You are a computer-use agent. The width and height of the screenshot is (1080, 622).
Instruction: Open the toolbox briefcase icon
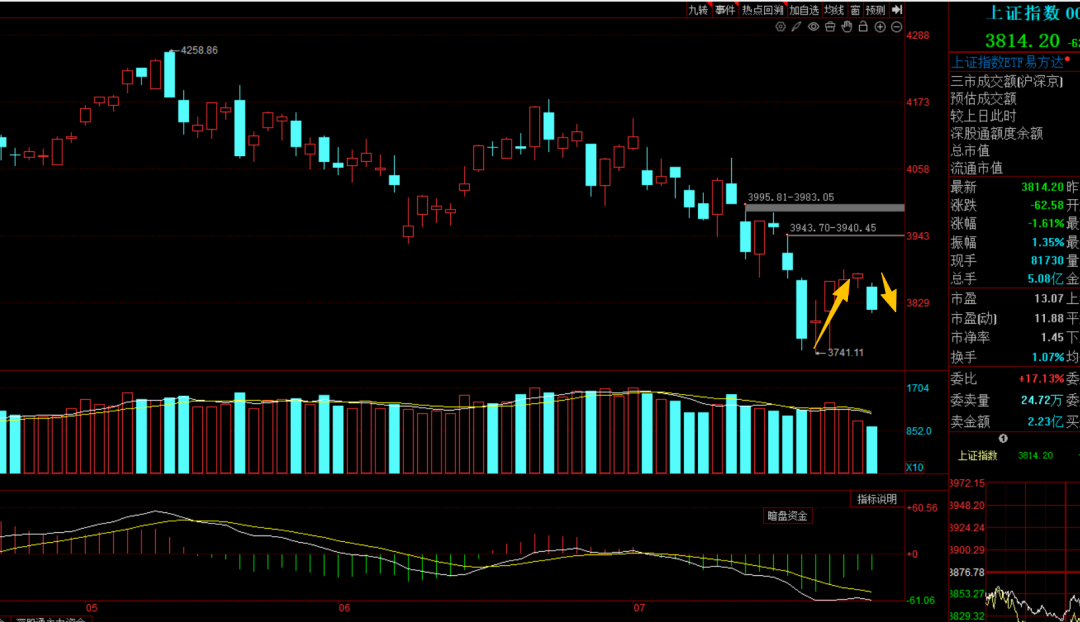(x=830, y=27)
